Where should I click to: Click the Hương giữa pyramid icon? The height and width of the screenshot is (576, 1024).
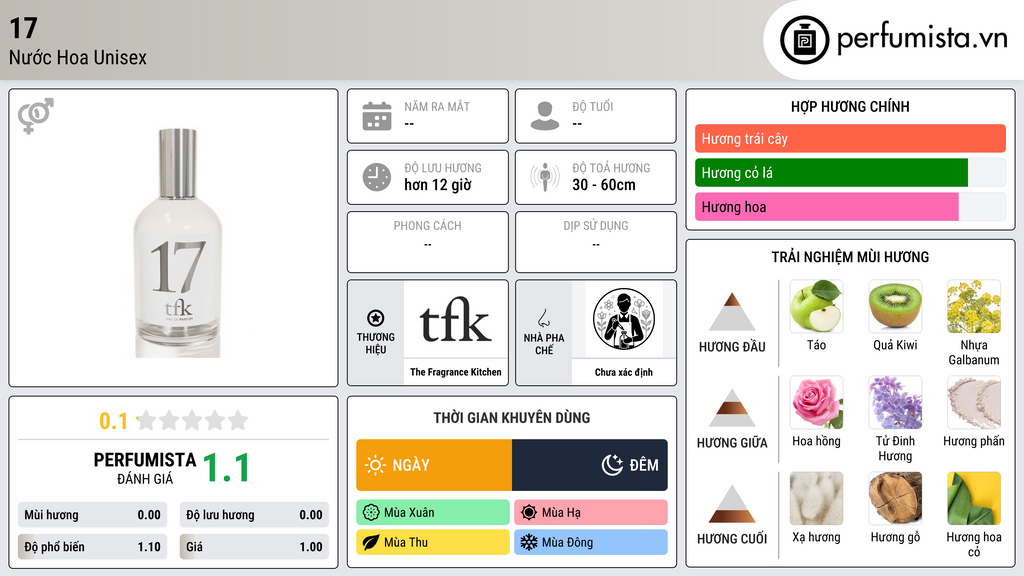pyautogui.click(x=732, y=408)
